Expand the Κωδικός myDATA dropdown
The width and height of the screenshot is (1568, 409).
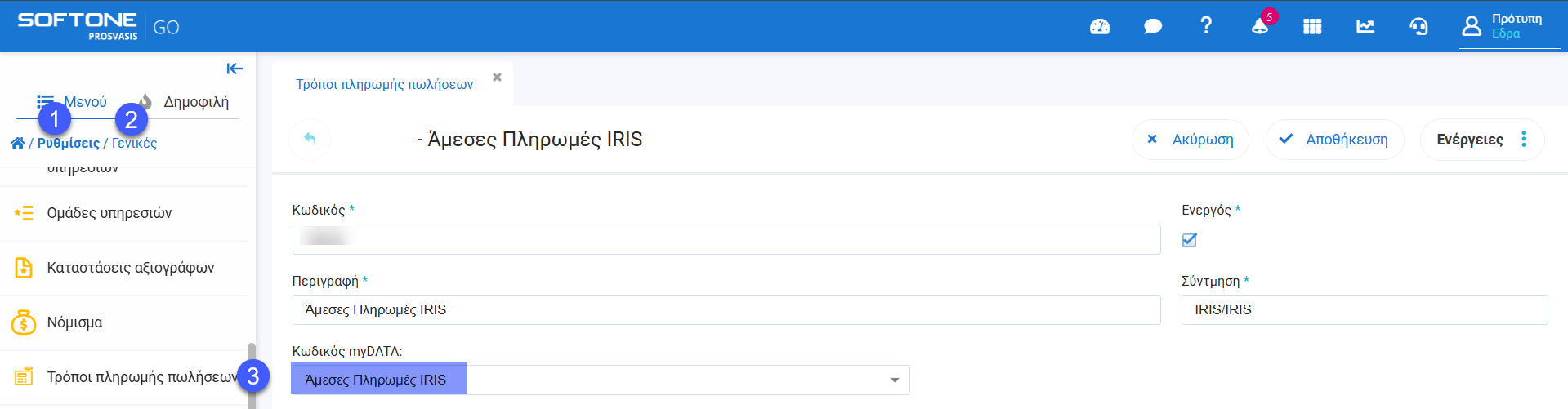(x=895, y=380)
